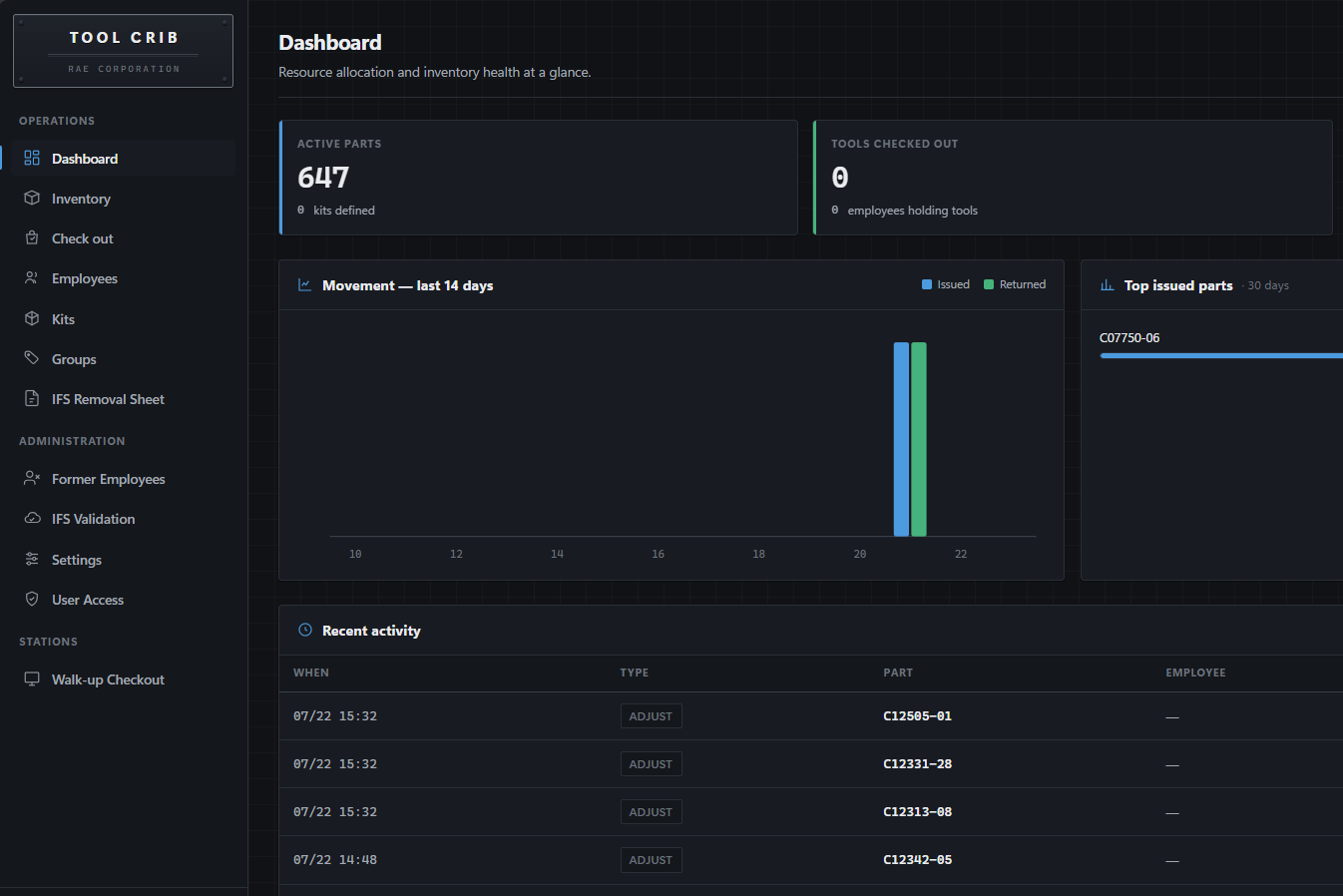Click the EMPLOYEE column header
This screenshot has height=896, width=1343.
tap(1195, 672)
